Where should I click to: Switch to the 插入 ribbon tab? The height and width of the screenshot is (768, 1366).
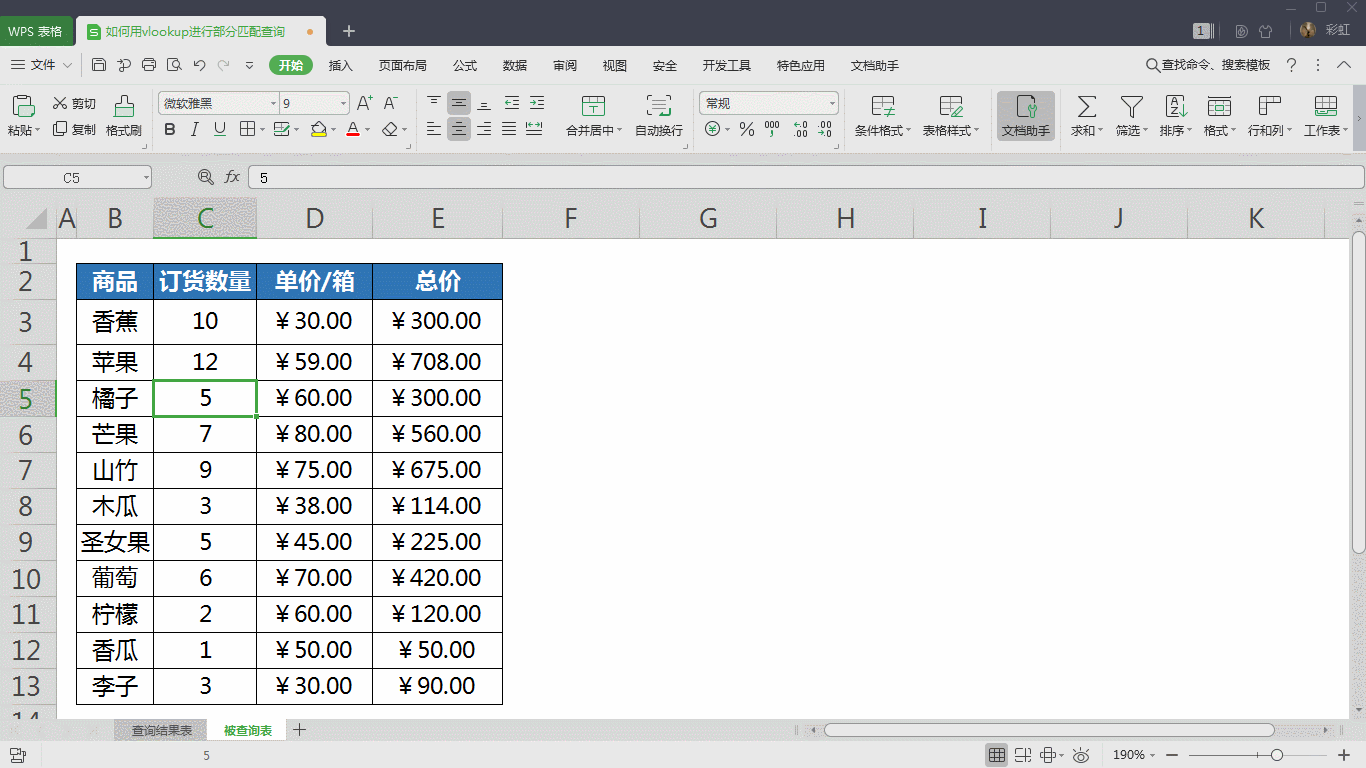pos(340,65)
